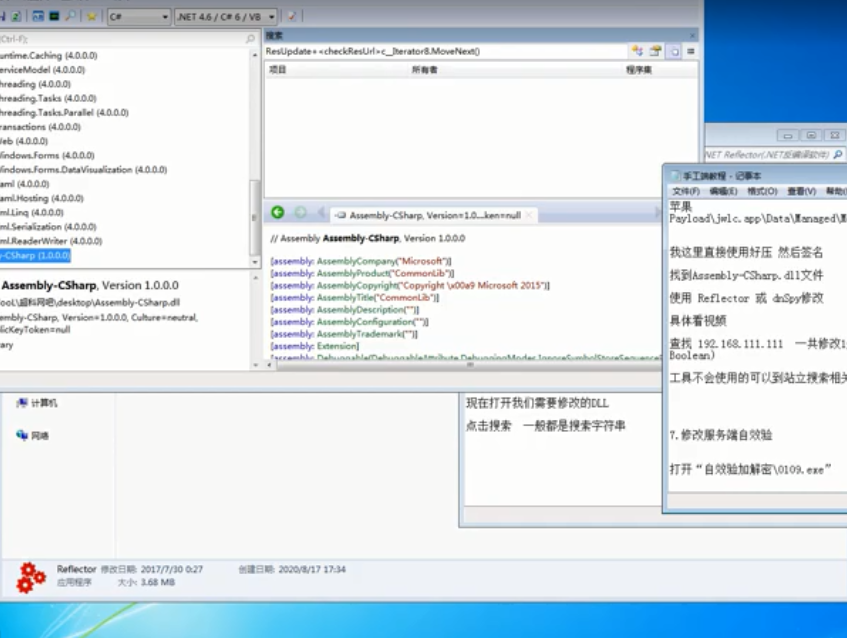Click the search query field with ResUpdate text
This screenshot has width=847, height=638.
coord(446,51)
